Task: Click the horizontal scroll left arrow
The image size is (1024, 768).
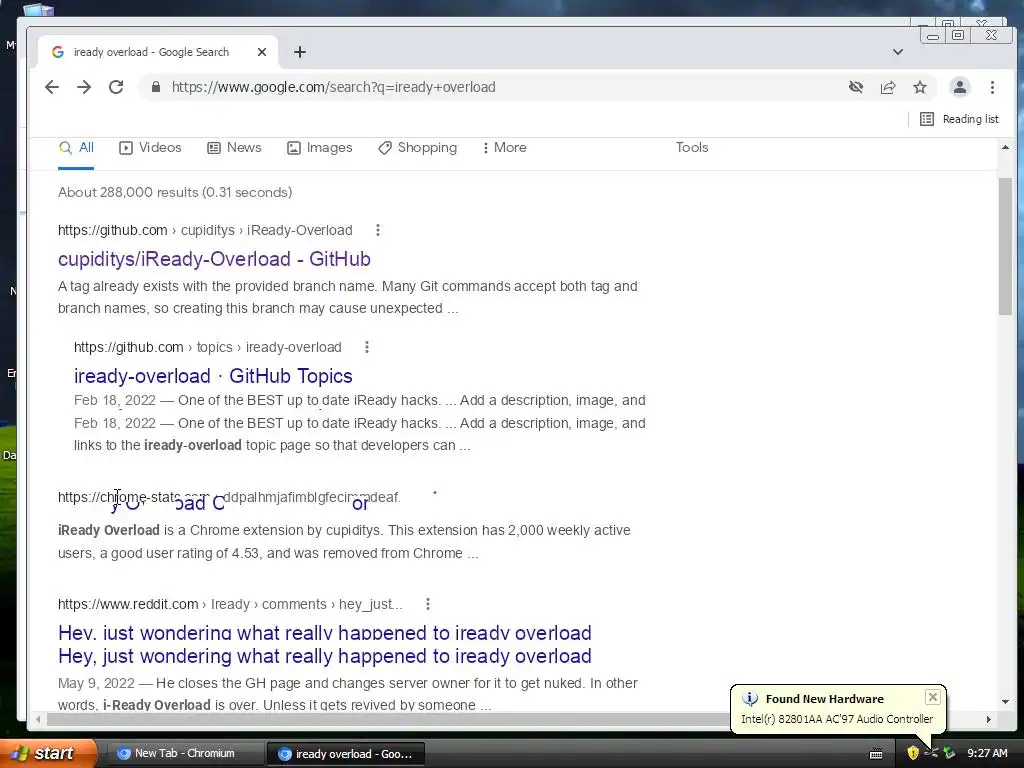Action: [x=38, y=719]
